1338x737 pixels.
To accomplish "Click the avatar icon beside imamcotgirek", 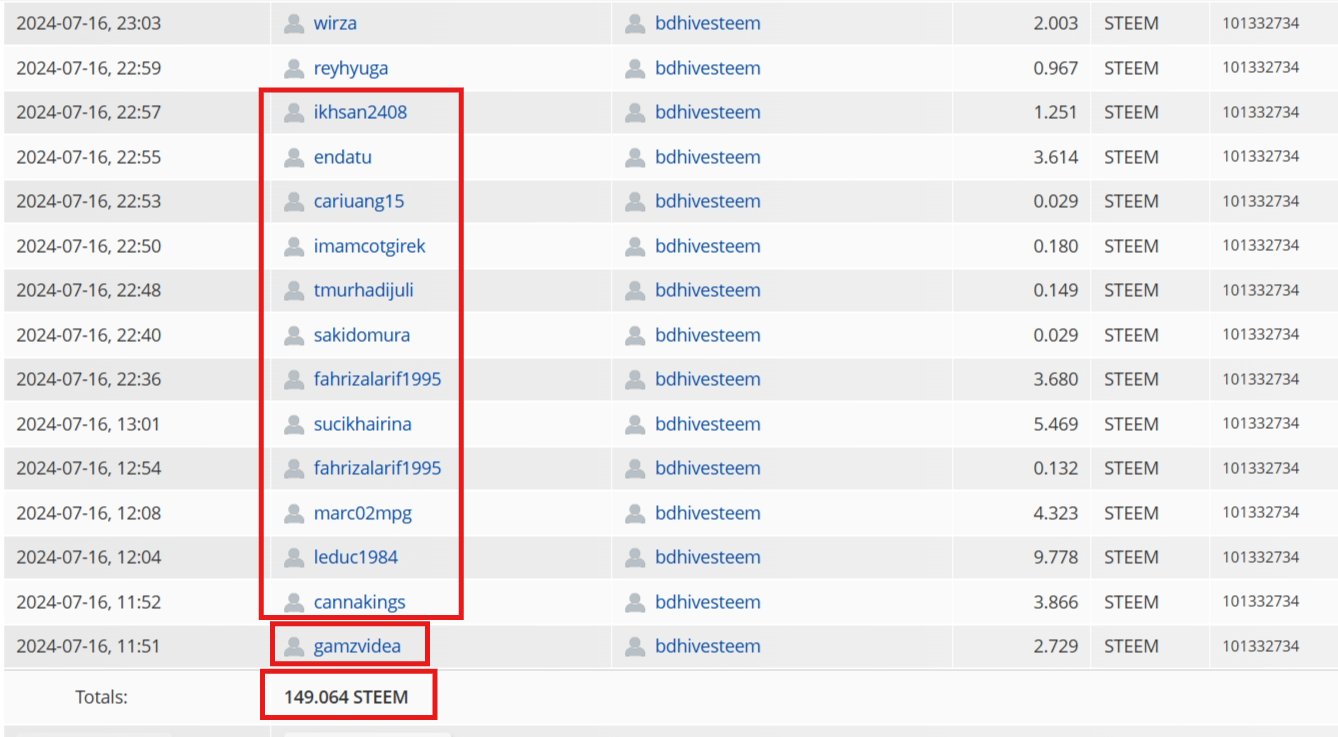I will [x=294, y=246].
